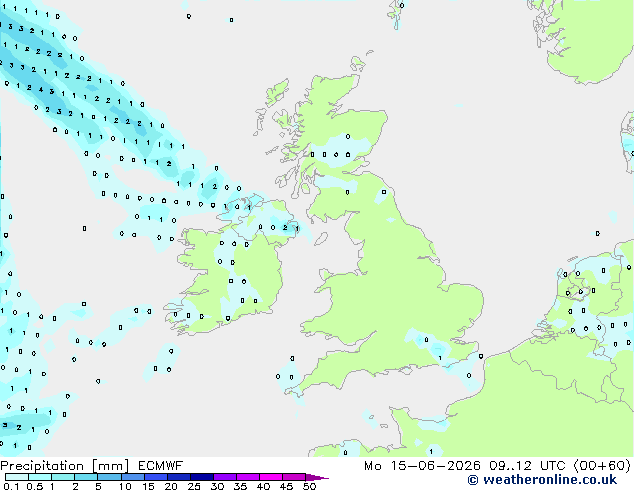Click the legend label '50'

click(x=309, y=486)
